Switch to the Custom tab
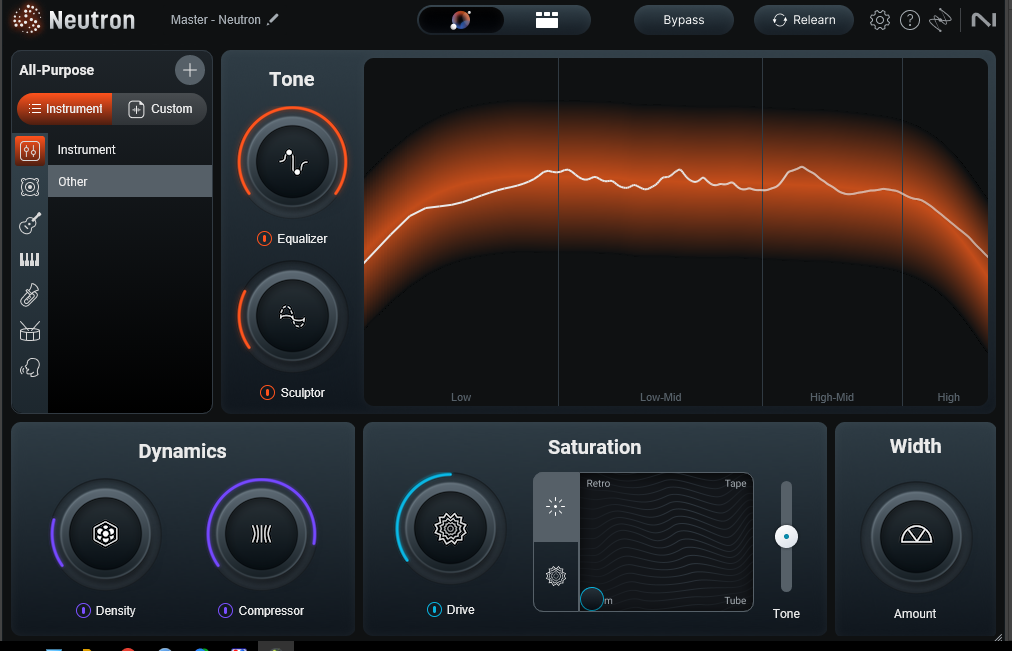The width and height of the screenshot is (1012, 651). [x=160, y=109]
